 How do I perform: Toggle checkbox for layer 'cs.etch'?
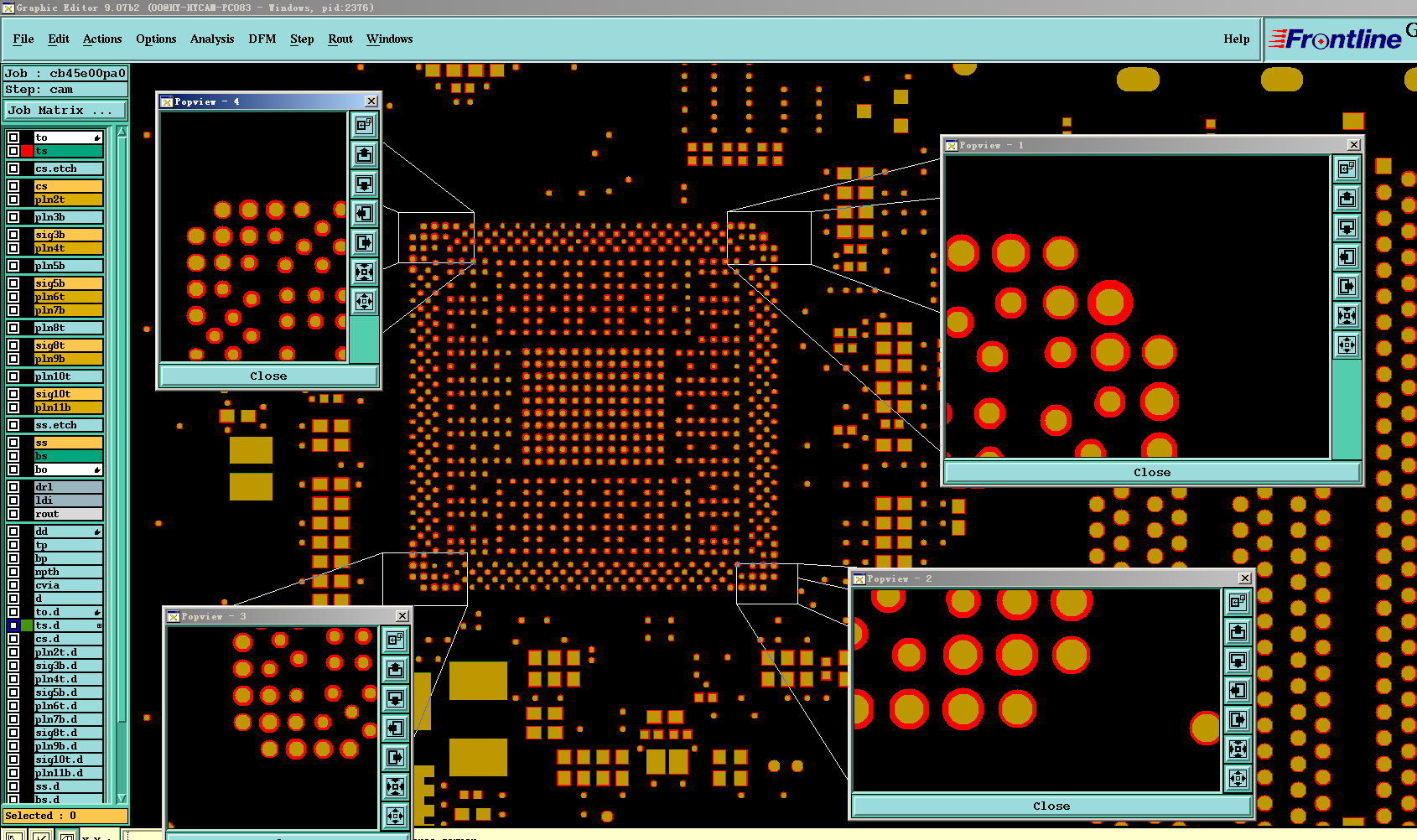pos(13,169)
